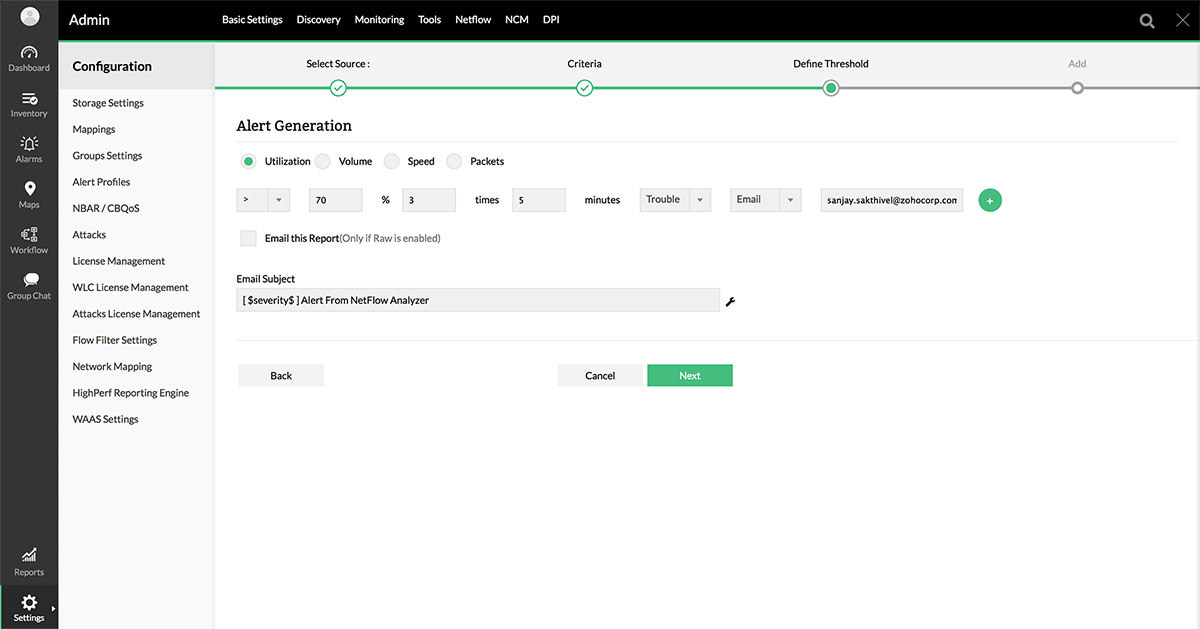Open Attacks License Management item
Image resolution: width=1200 pixels, height=629 pixels.
click(x=136, y=314)
